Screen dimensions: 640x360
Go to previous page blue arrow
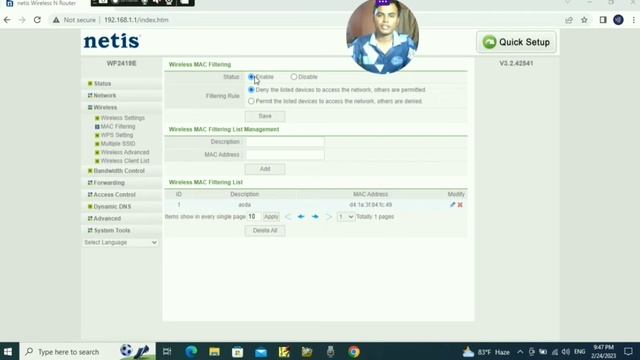(x=301, y=217)
